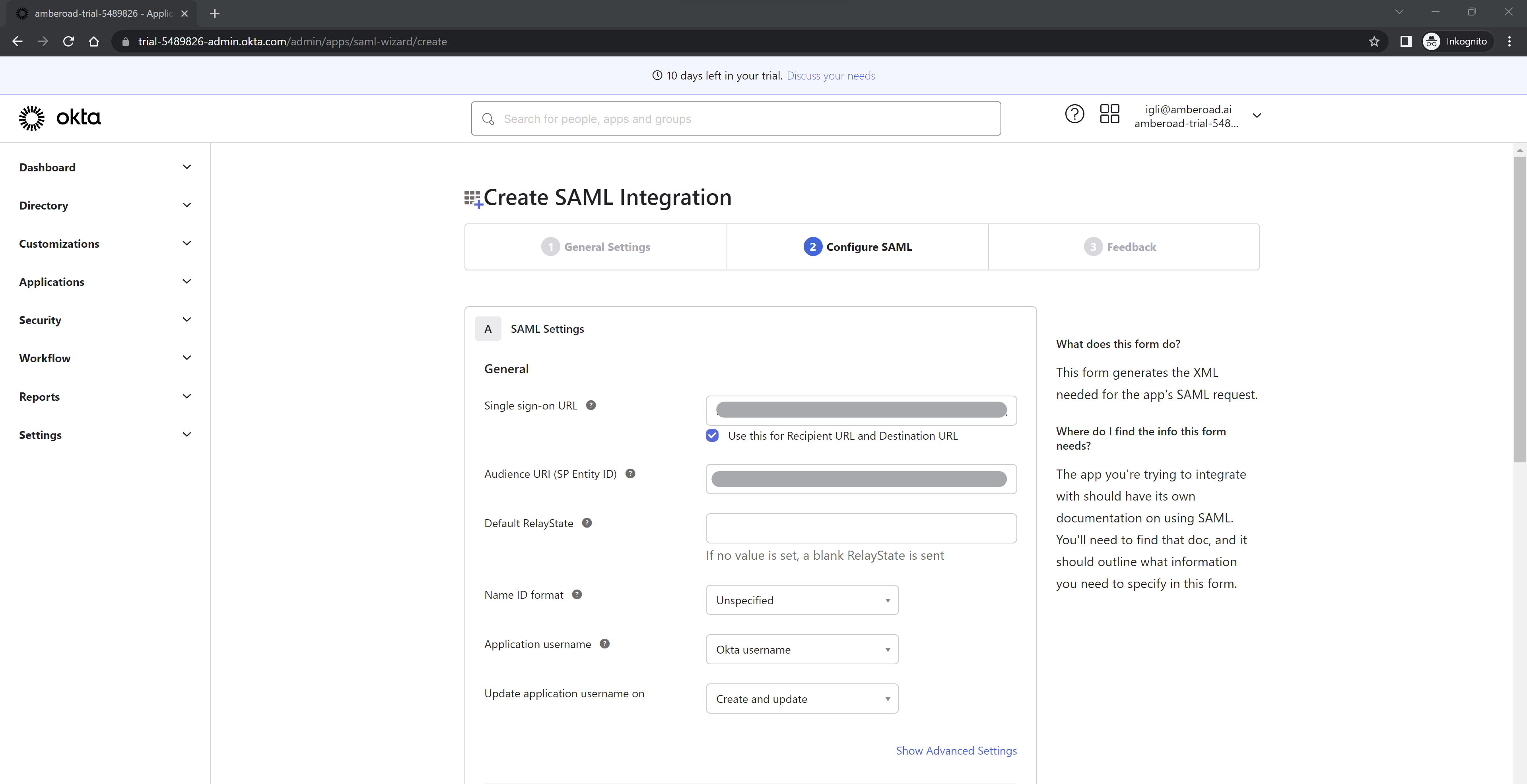Toggle Use this for Recipient URL checkbox
This screenshot has width=1527, height=784.
[712, 436]
